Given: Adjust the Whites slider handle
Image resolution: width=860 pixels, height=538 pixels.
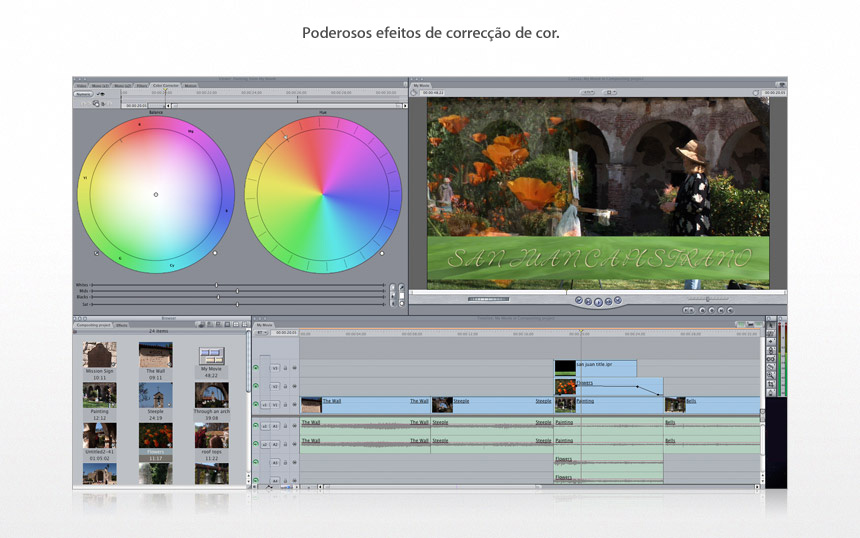Looking at the screenshot, I should point(216,285).
